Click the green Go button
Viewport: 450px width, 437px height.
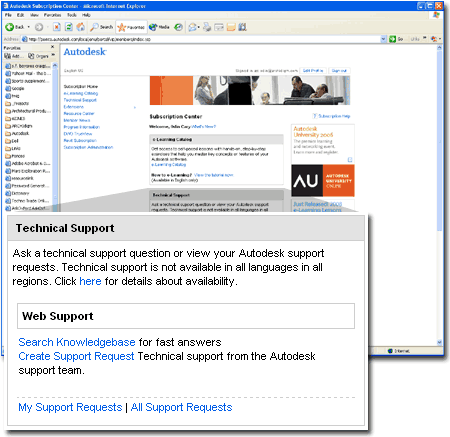[396, 39]
